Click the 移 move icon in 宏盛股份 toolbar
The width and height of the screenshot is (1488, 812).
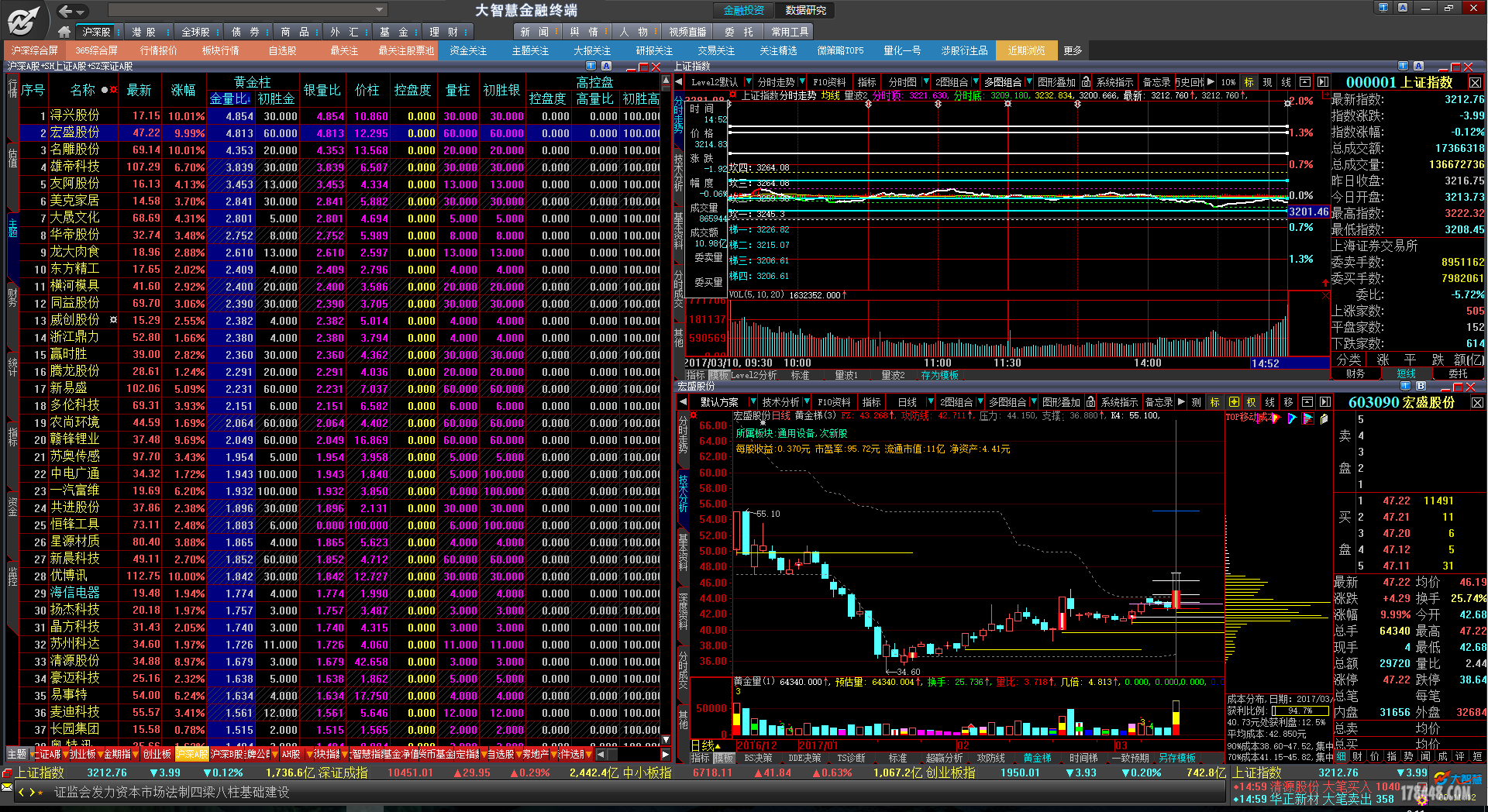[1288, 402]
